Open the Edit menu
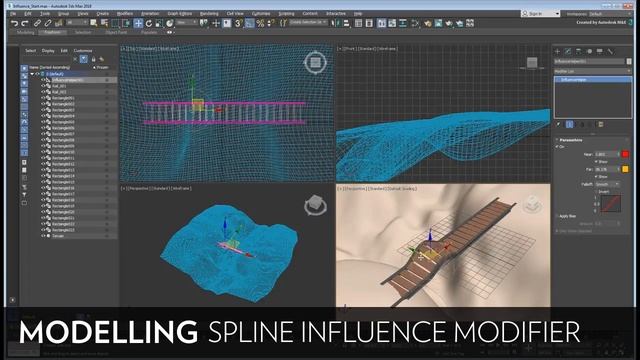 click(x=27, y=13)
